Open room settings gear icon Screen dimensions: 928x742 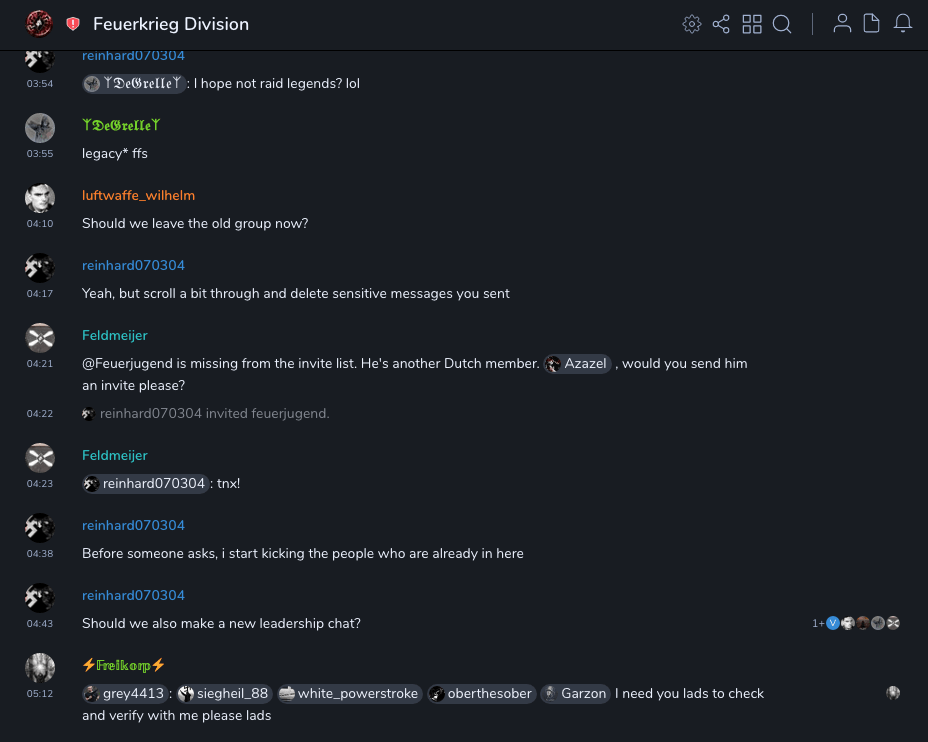tap(691, 24)
